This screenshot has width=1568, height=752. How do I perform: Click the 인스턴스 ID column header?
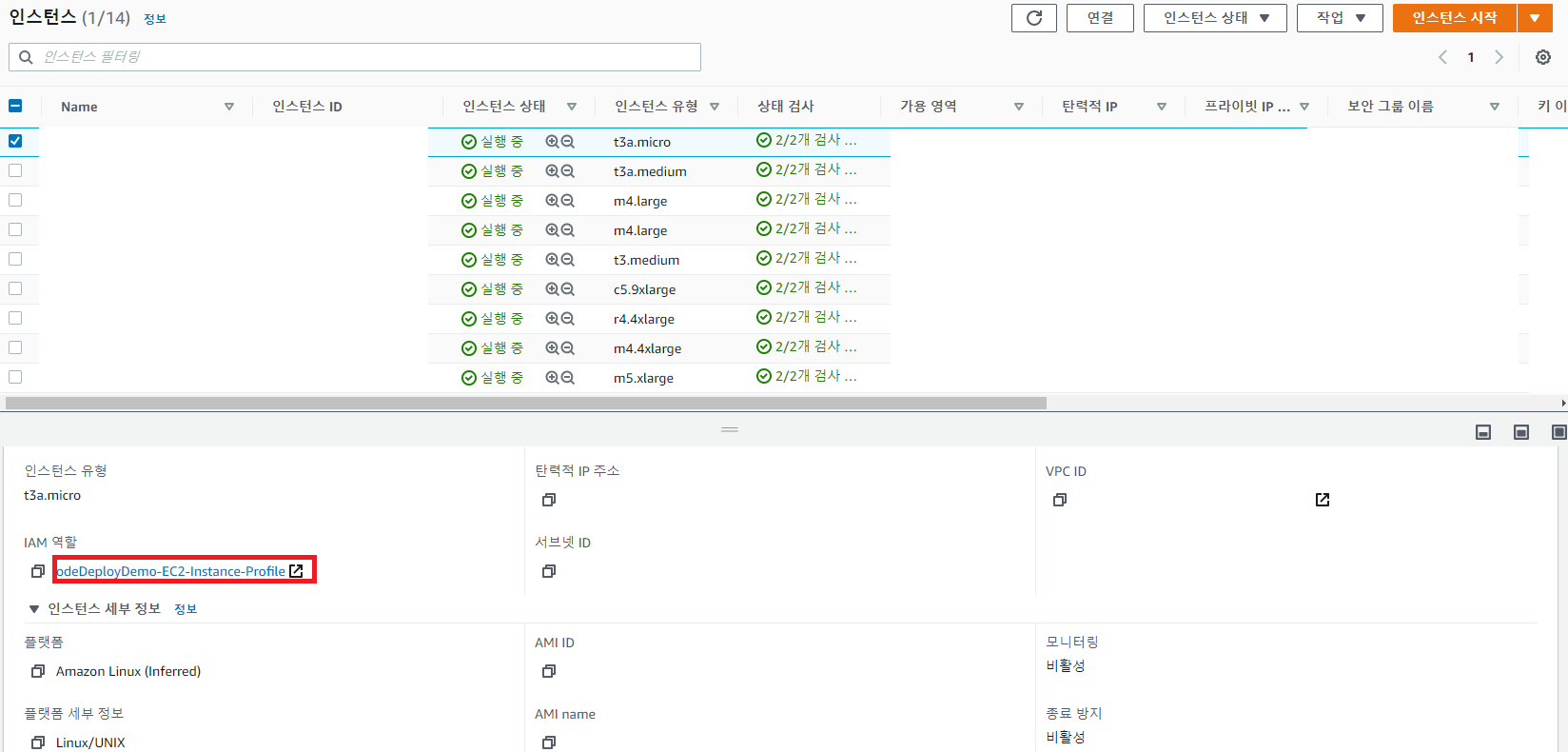[x=307, y=107]
